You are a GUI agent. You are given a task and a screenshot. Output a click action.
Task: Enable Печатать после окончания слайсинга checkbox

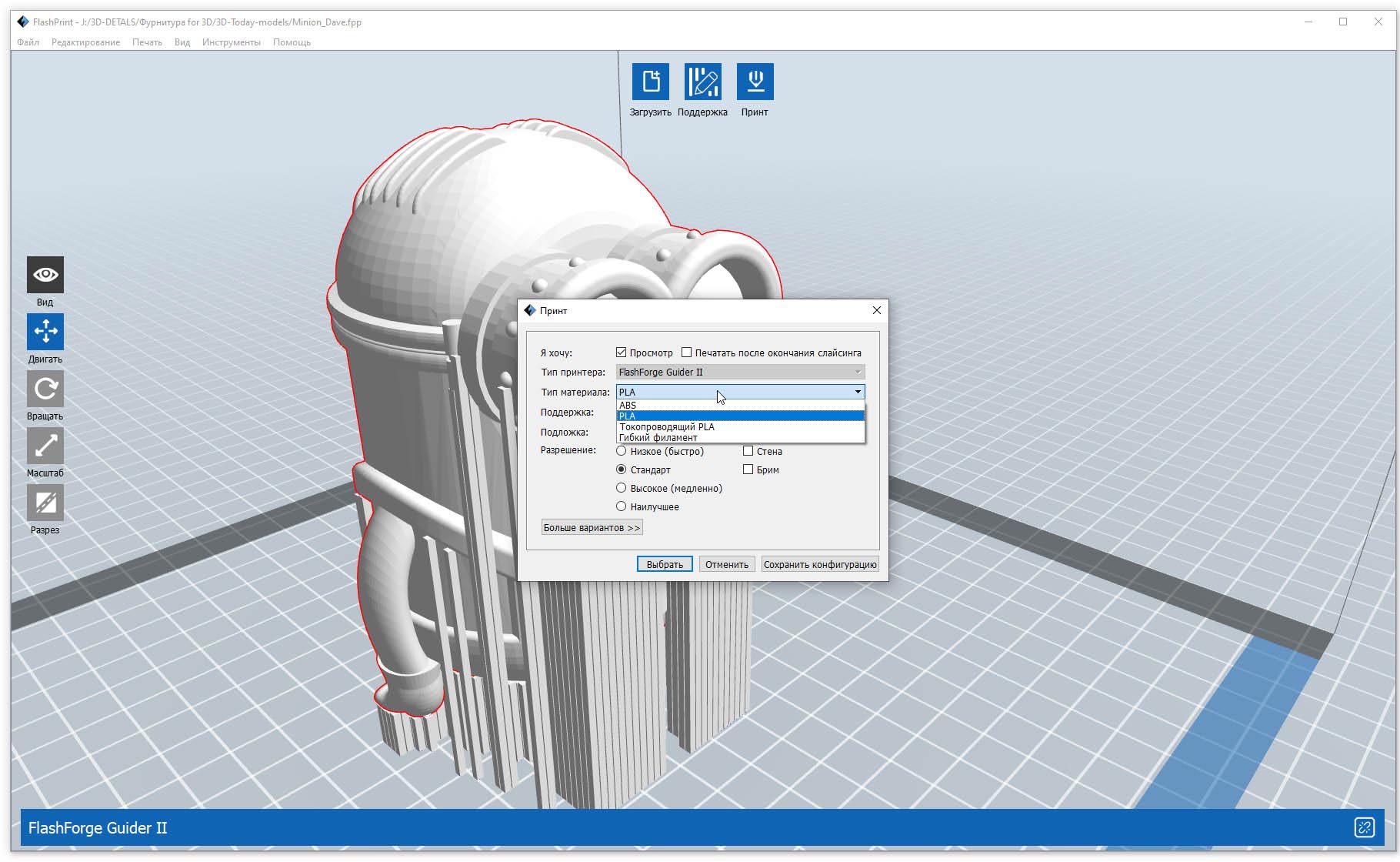(687, 352)
